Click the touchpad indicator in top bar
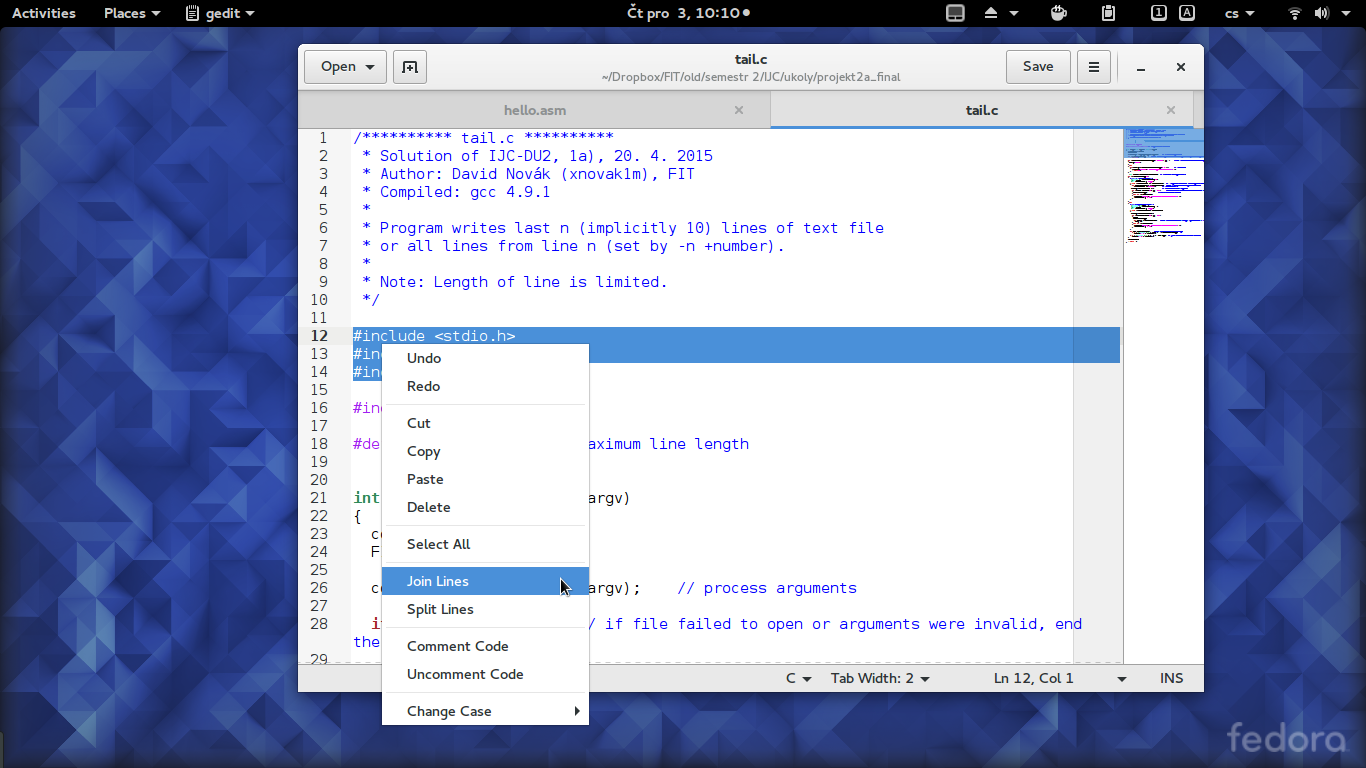 pos(956,13)
